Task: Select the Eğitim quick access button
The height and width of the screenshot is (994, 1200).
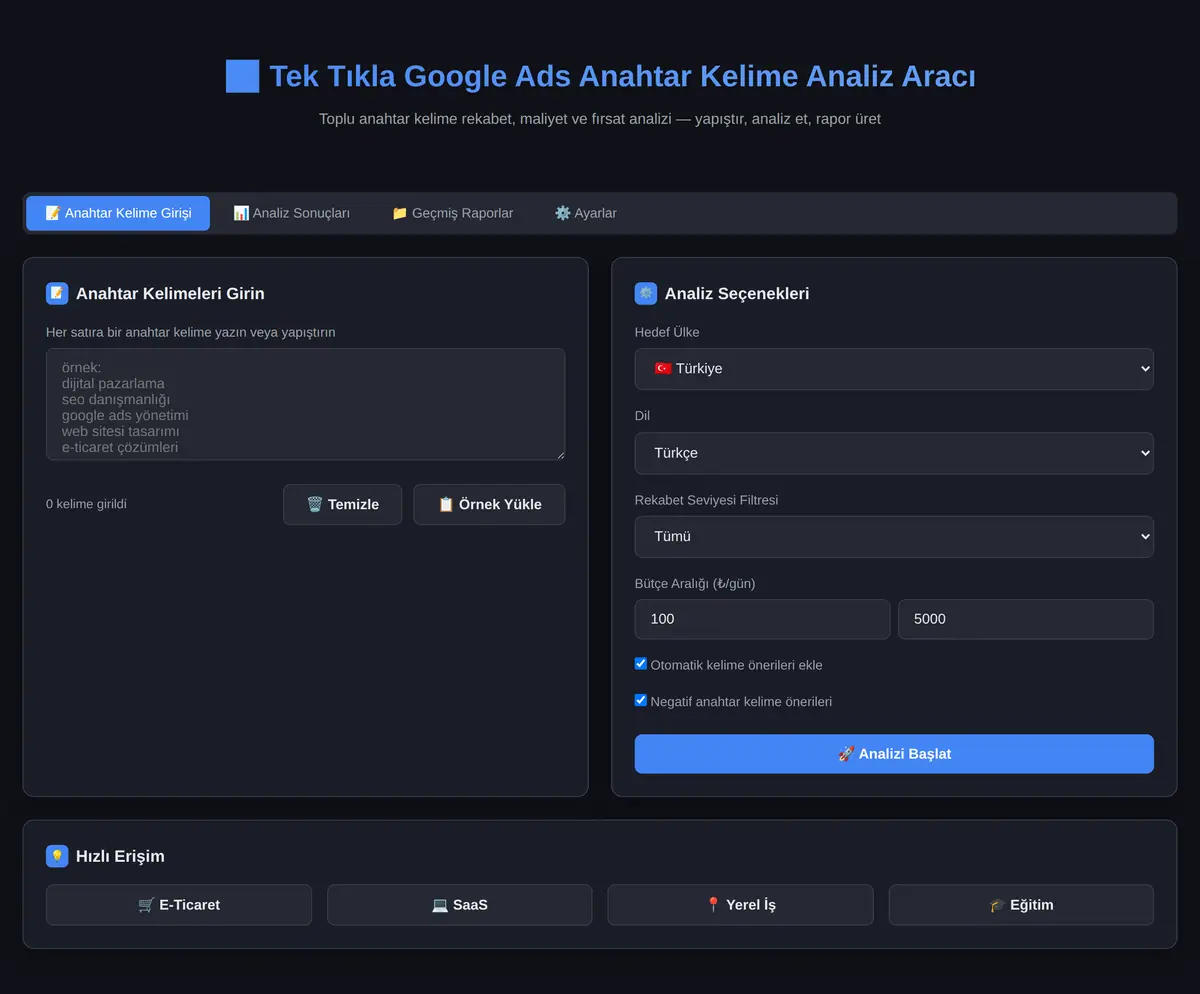Action: coord(1021,905)
